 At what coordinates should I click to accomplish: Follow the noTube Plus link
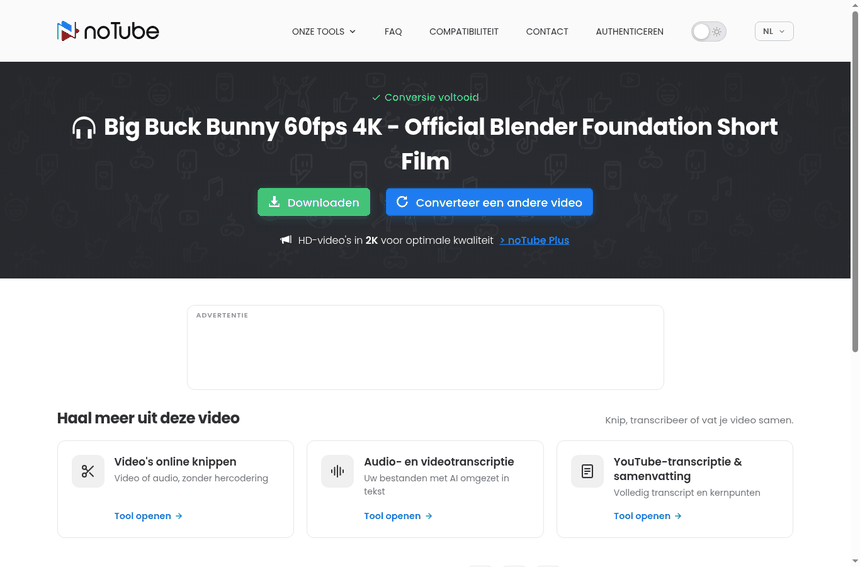[534, 240]
